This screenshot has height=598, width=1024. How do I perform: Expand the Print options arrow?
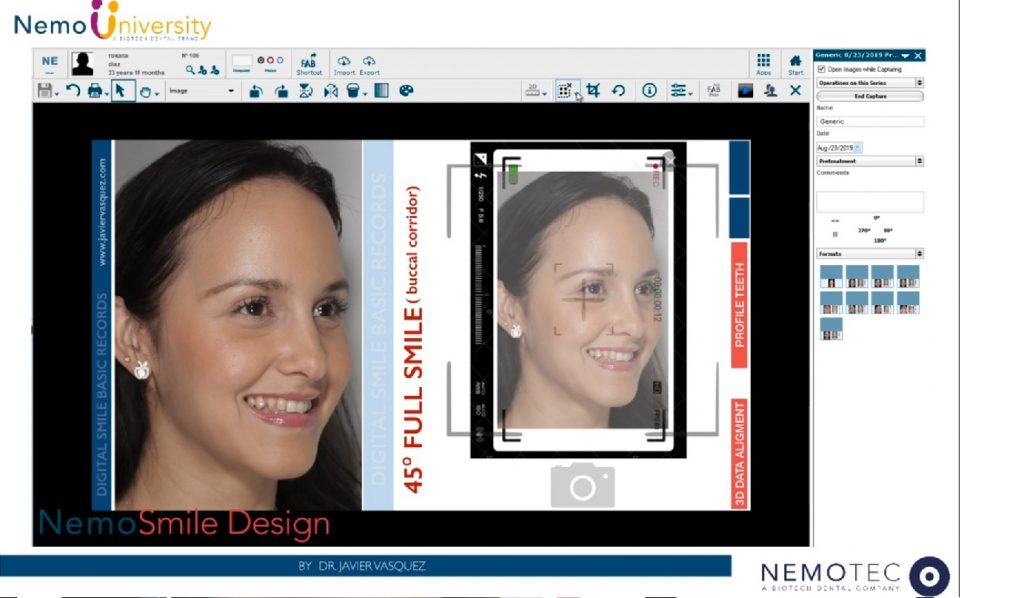[x=106, y=94]
